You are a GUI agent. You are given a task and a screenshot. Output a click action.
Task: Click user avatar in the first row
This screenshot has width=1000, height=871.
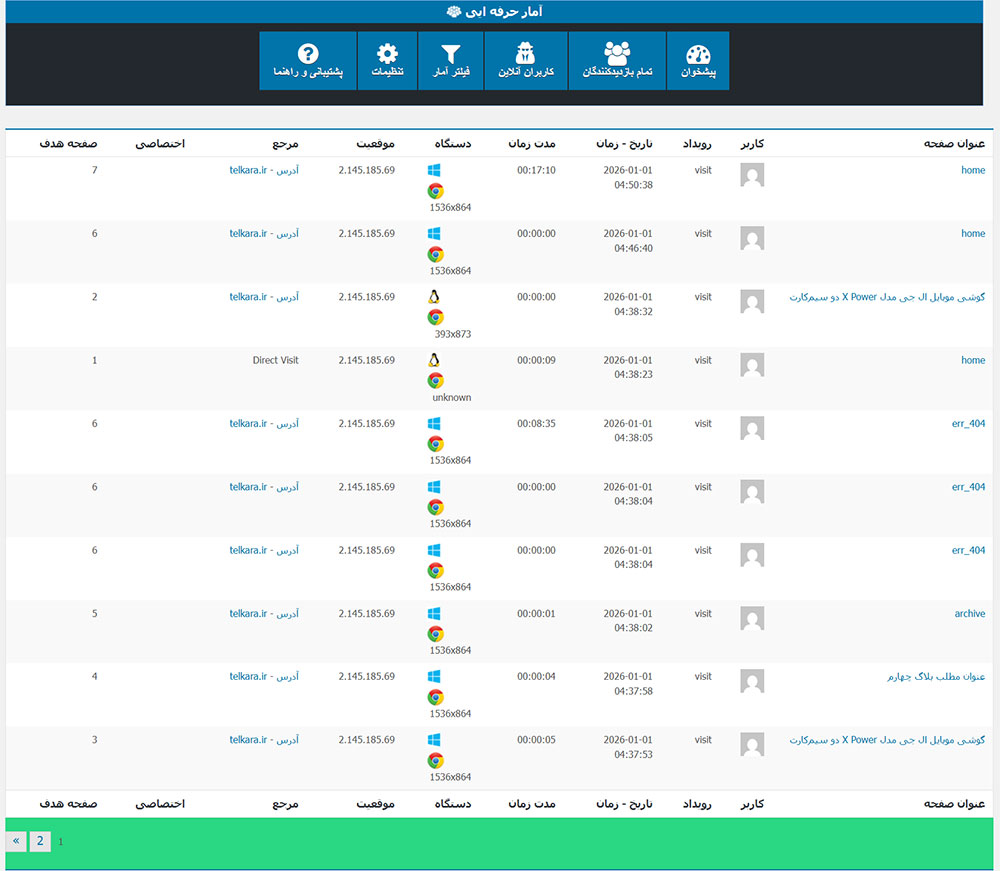[752, 175]
